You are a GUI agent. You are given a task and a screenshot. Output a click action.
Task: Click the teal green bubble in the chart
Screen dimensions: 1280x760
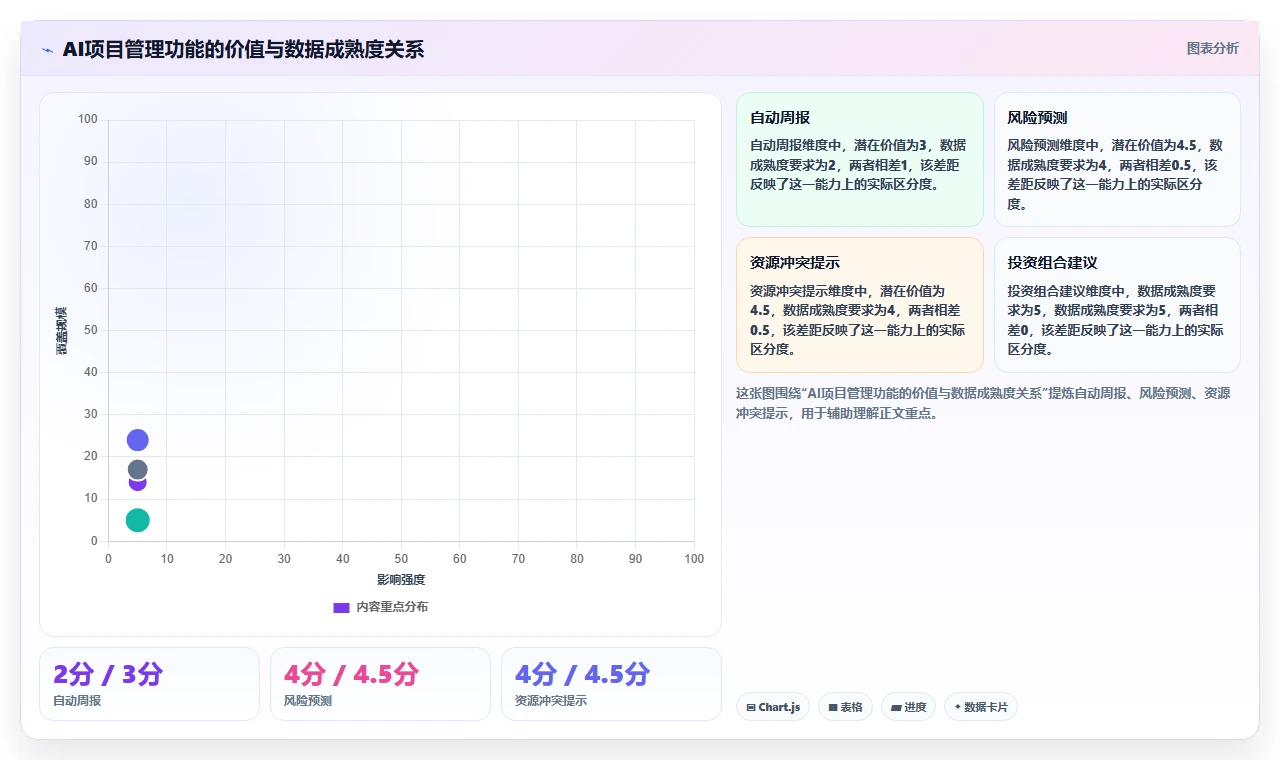click(x=138, y=520)
